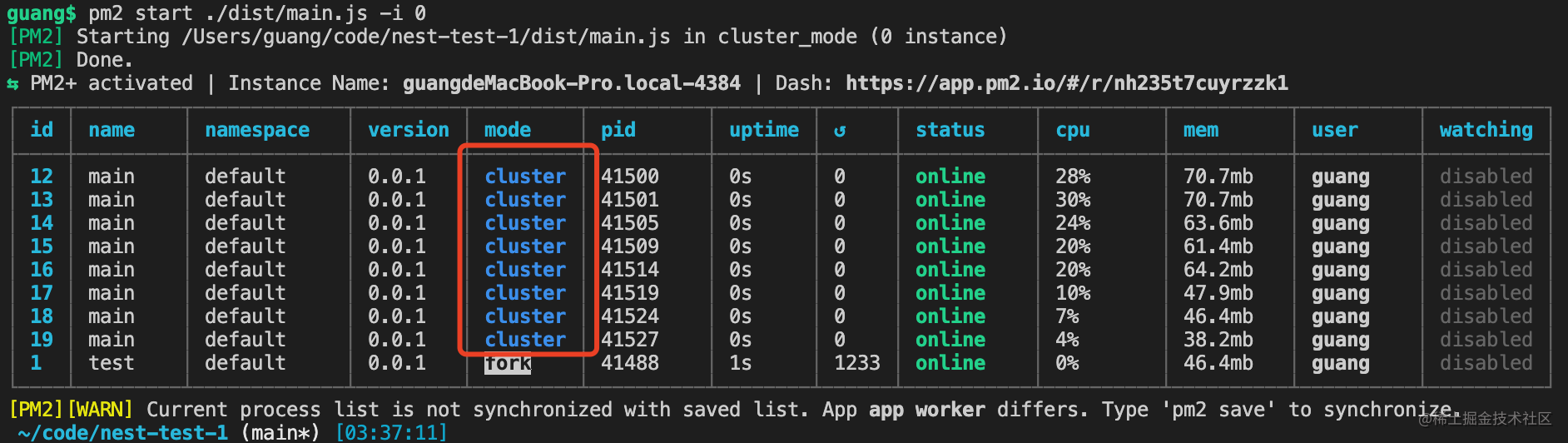The width and height of the screenshot is (1568, 443).
Task: Click the 'uptime' column header
Action: 763,130
